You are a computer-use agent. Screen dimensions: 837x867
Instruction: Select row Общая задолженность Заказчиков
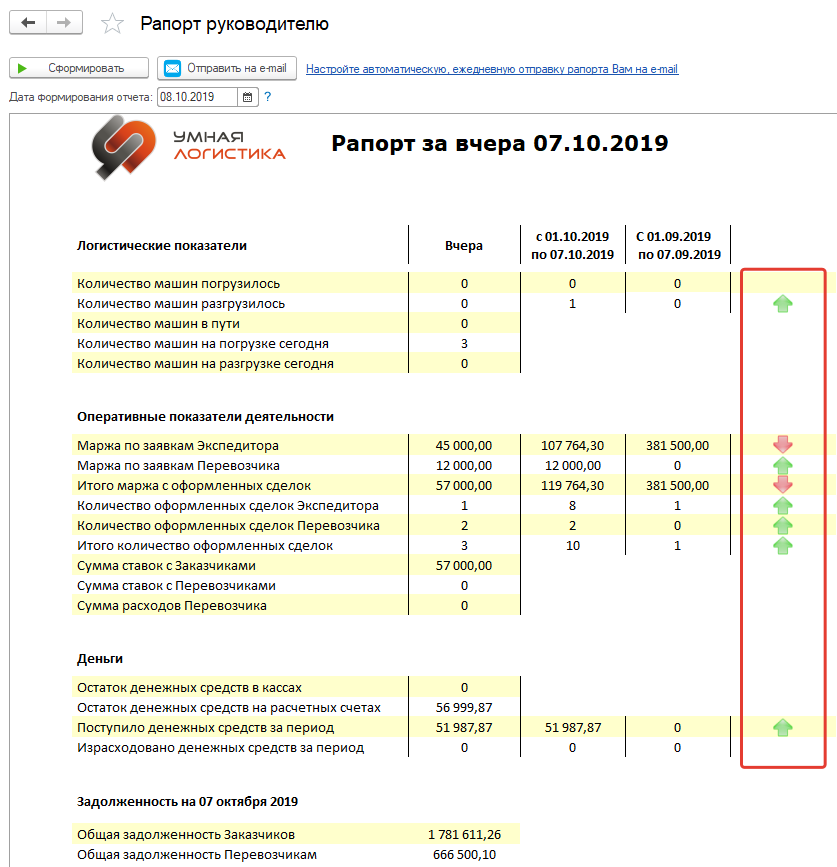[x=186, y=834]
